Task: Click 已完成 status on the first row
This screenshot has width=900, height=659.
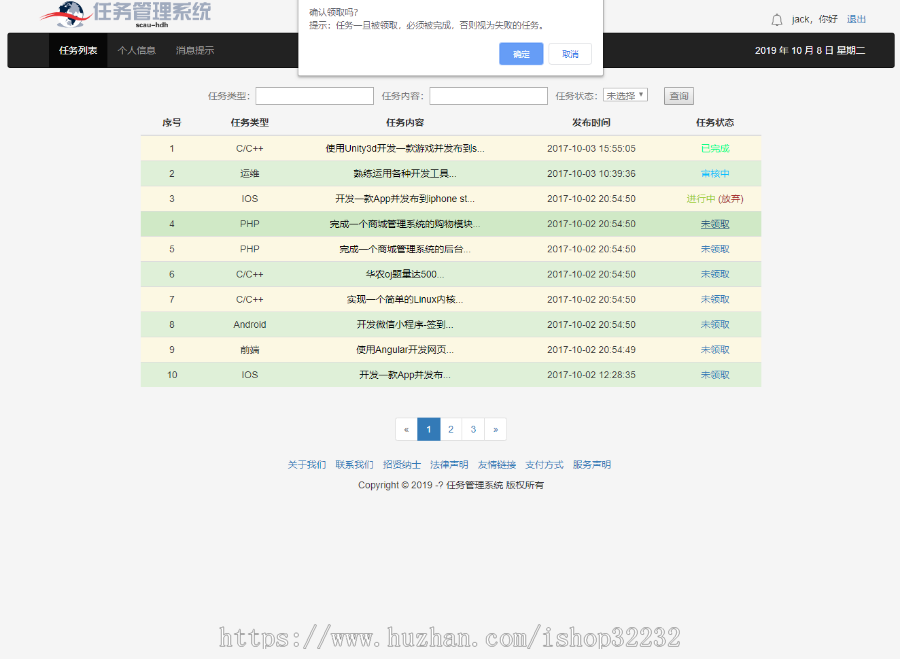Action: point(714,148)
